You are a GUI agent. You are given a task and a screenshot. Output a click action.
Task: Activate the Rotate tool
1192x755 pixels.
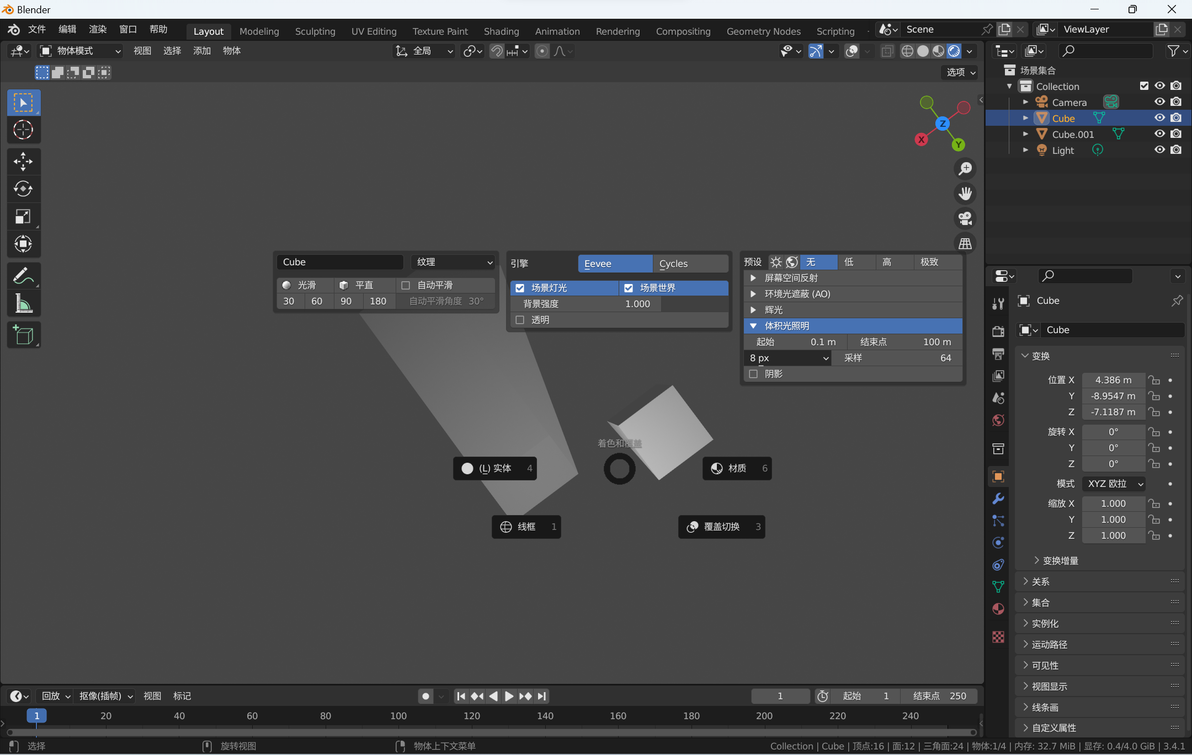coord(23,189)
